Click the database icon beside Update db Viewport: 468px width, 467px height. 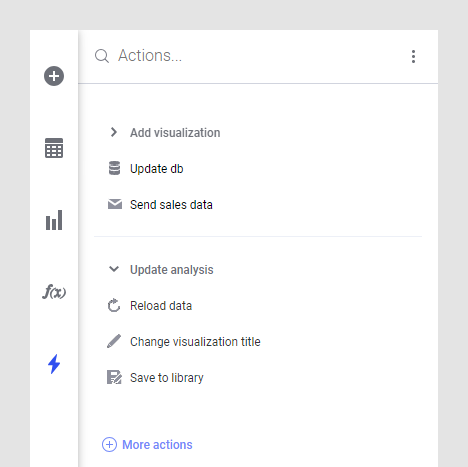tap(114, 168)
